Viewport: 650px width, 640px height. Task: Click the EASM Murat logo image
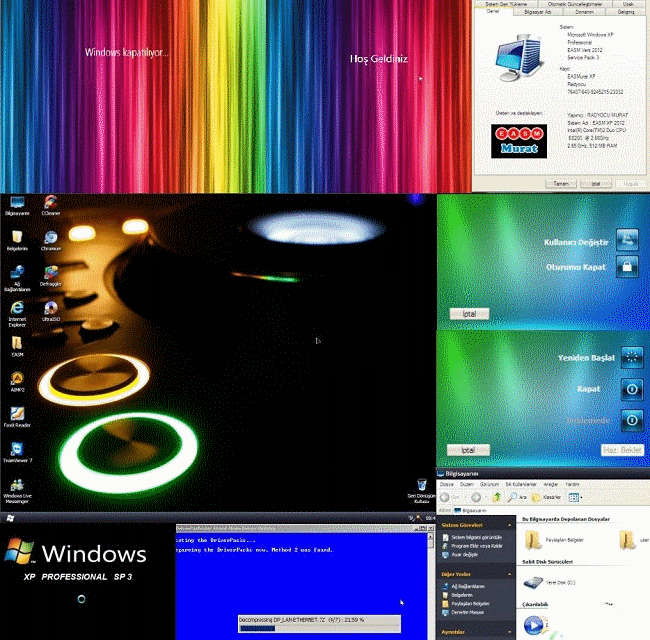pos(519,141)
